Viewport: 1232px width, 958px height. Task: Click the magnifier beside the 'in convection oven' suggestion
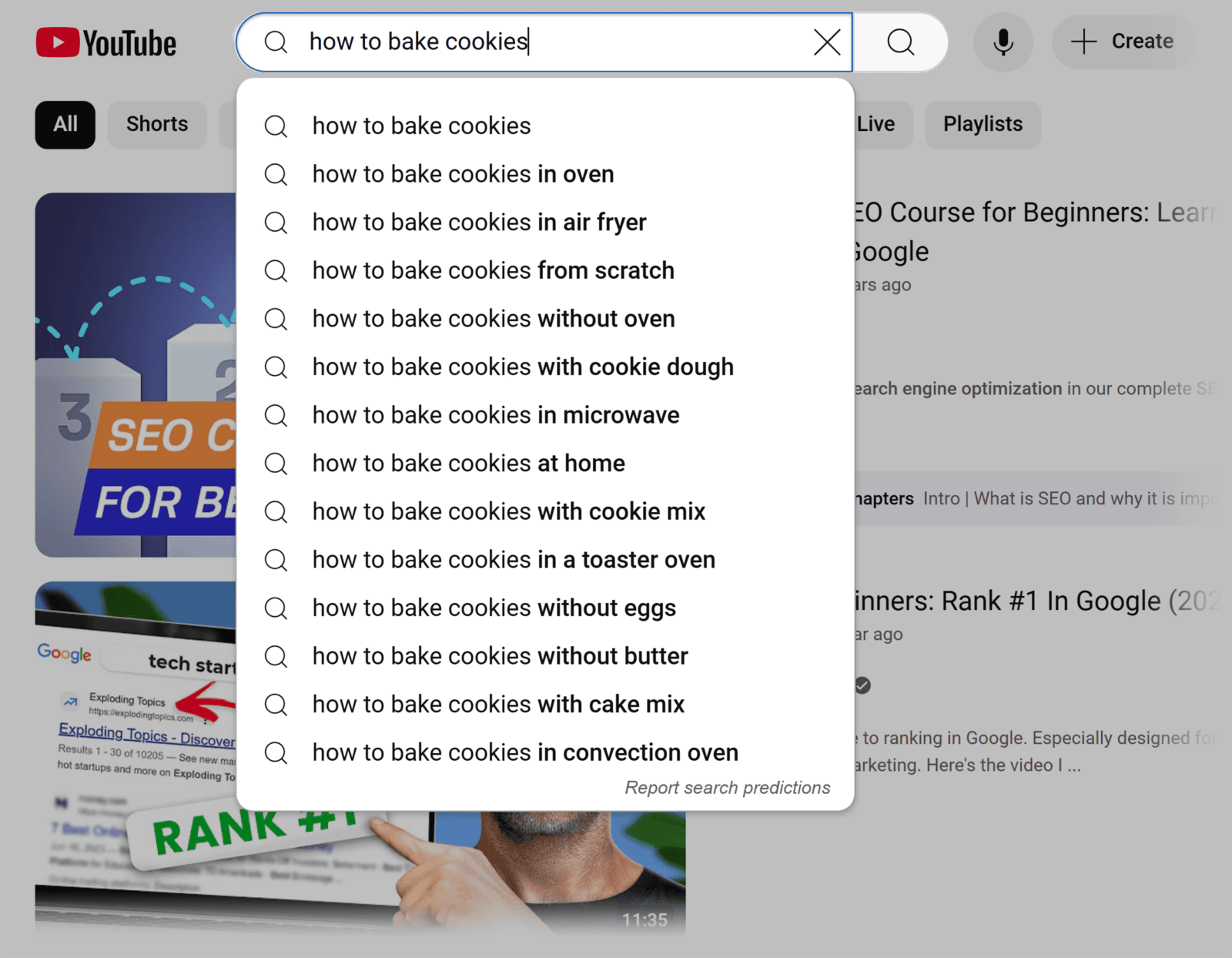pos(276,753)
